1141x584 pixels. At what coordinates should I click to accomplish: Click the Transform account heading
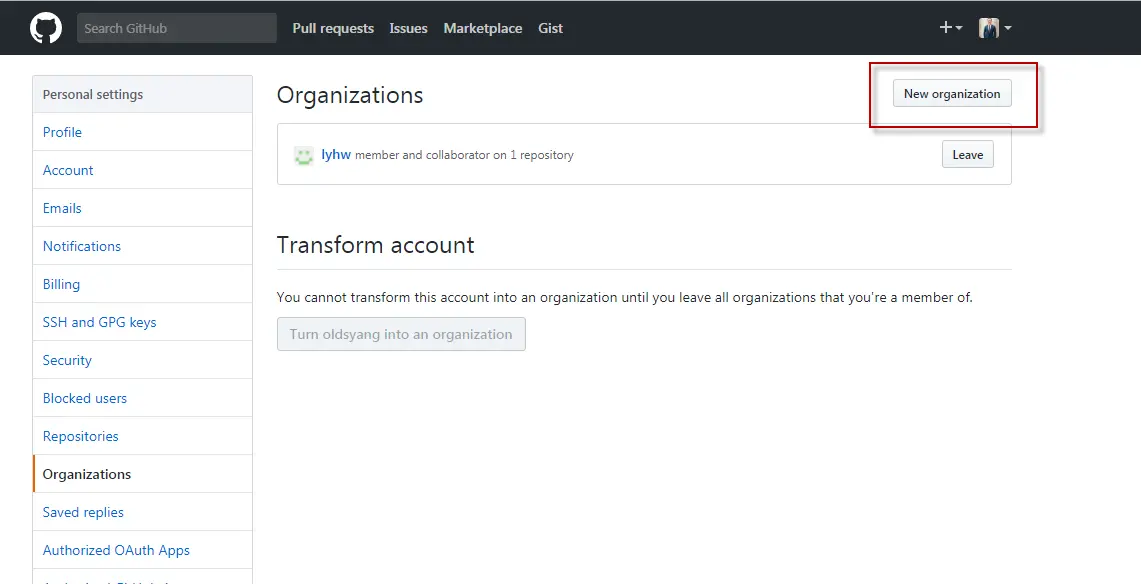click(375, 244)
